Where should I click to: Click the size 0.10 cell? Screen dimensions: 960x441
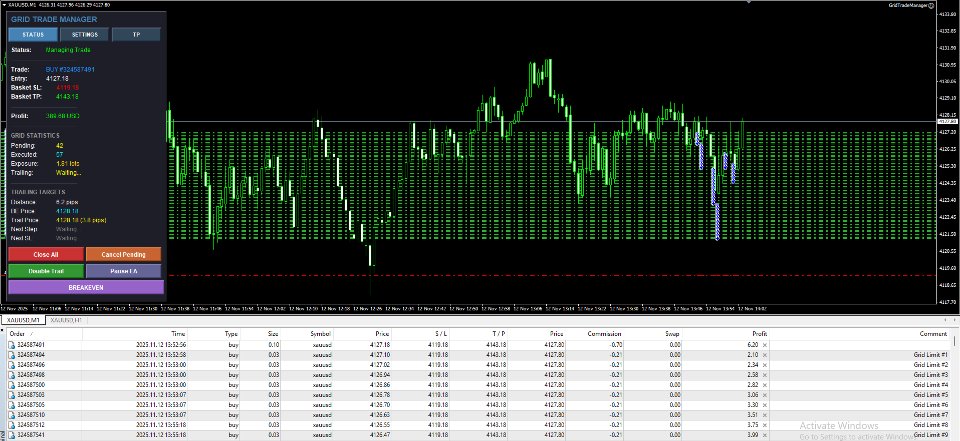tap(273, 345)
